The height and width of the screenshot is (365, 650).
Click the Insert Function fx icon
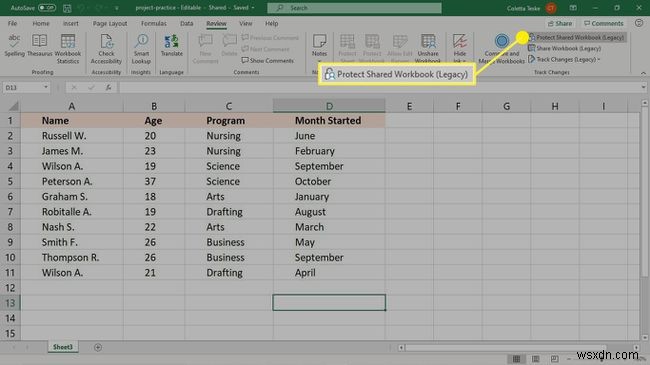[108, 88]
